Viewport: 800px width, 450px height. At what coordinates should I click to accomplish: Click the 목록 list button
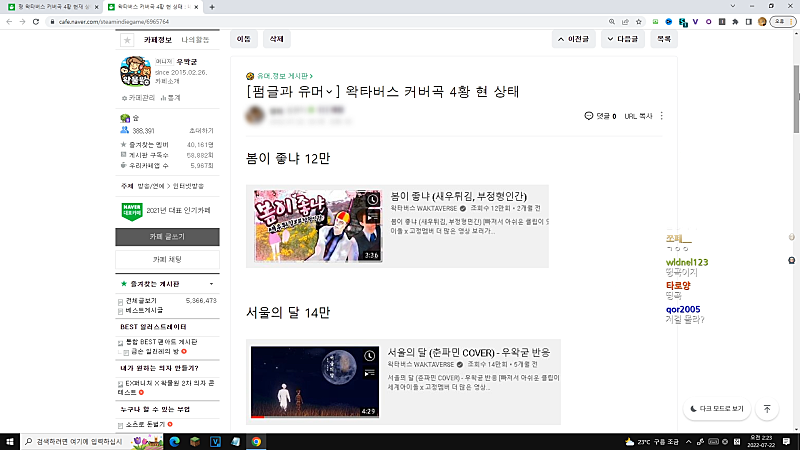tap(664, 39)
